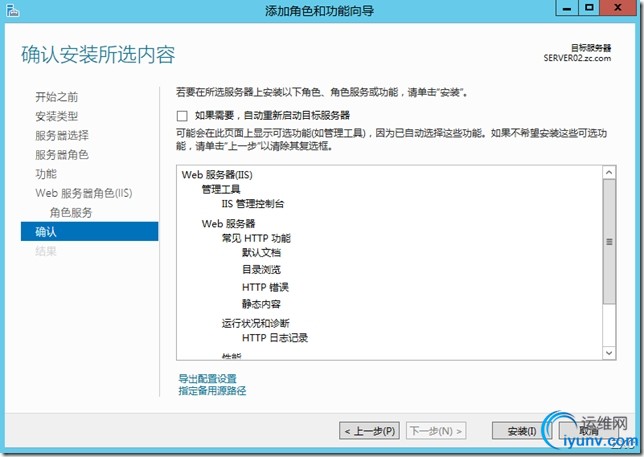Open the 指定备用源路径 link
This screenshot has height=457, width=644.
[212, 390]
